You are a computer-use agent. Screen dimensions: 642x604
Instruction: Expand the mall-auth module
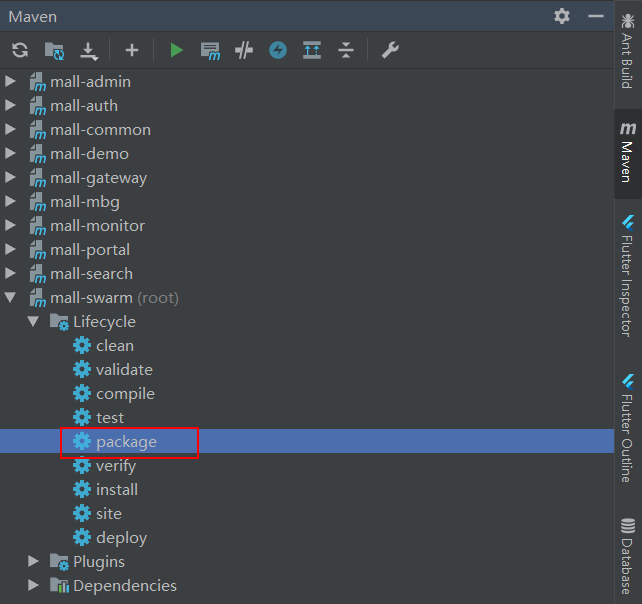coord(10,105)
